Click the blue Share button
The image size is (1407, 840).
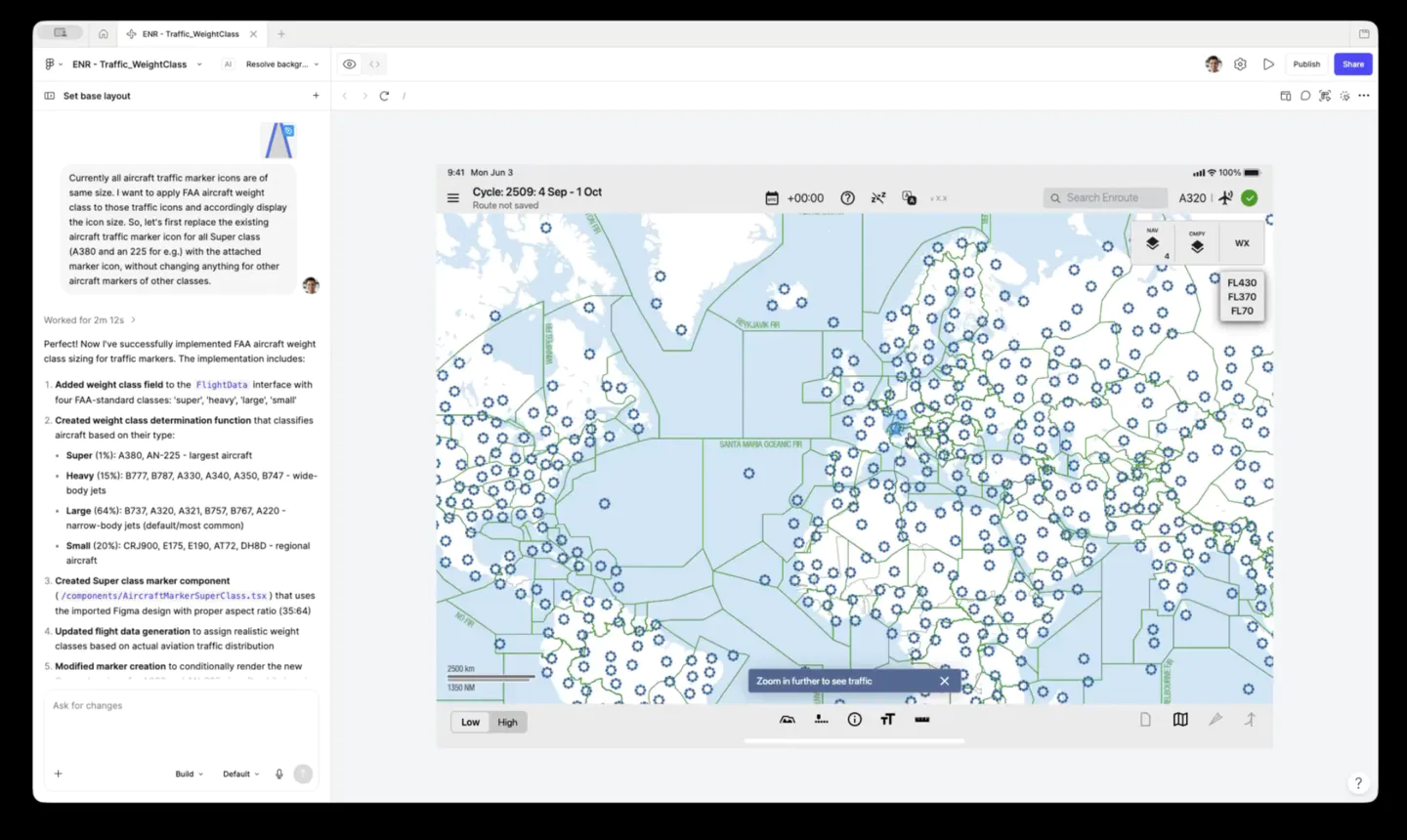click(x=1353, y=64)
